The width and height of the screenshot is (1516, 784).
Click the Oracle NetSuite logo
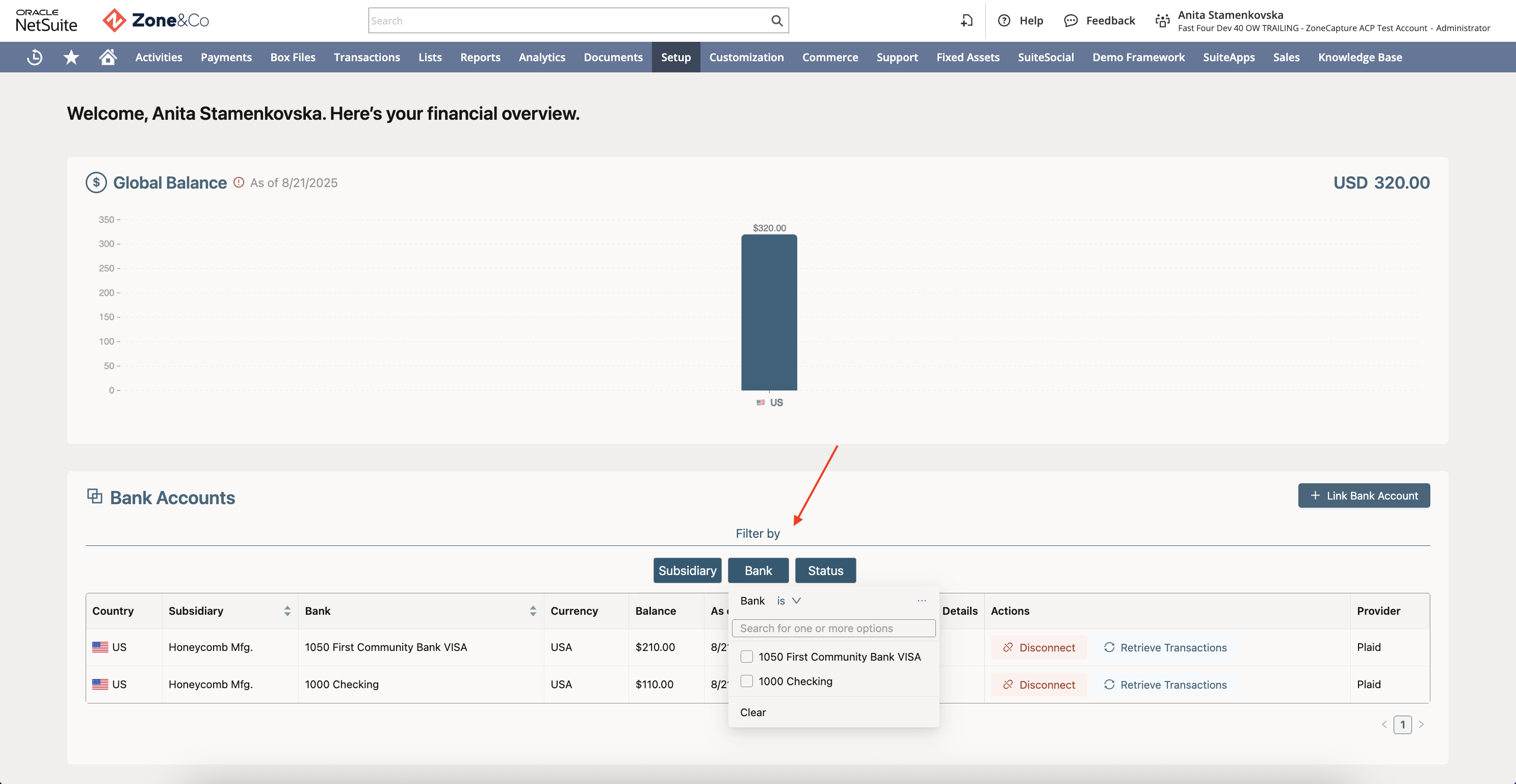click(x=46, y=20)
